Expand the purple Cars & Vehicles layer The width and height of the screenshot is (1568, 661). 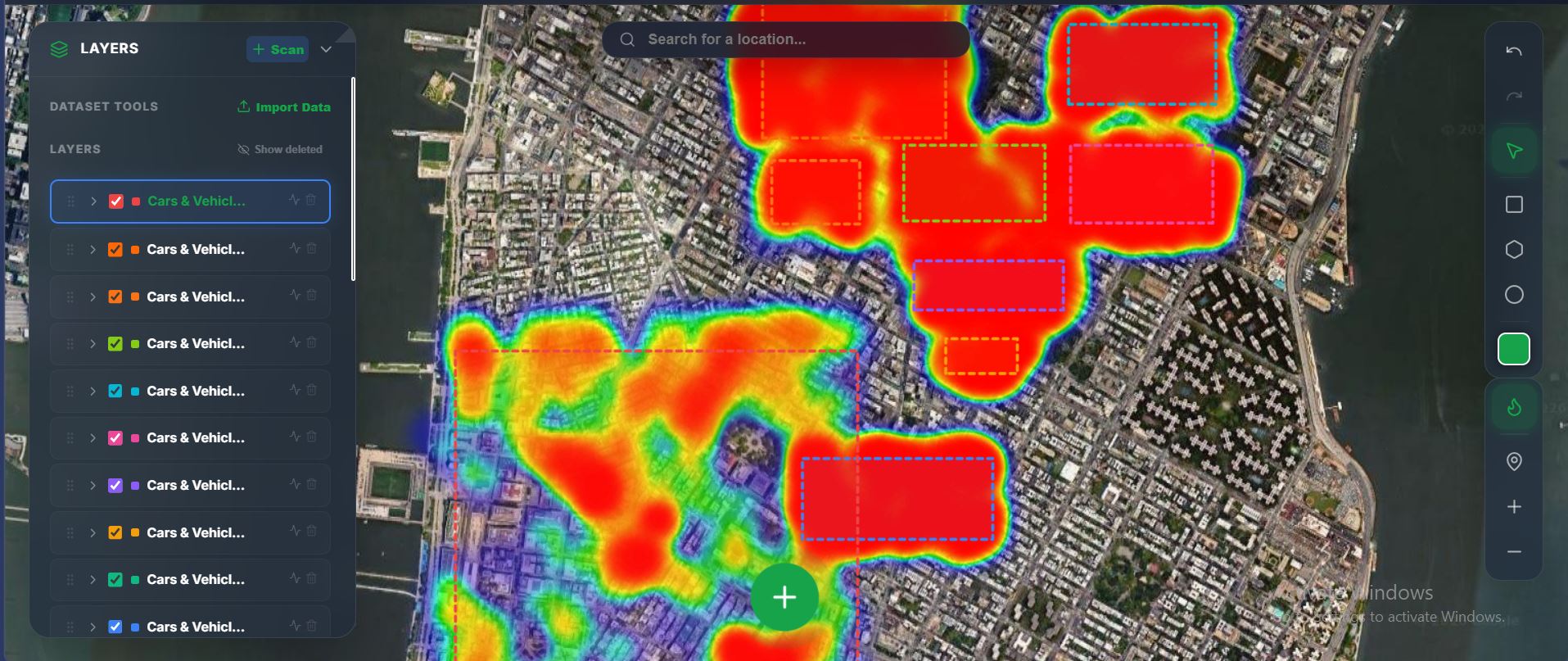(x=93, y=486)
